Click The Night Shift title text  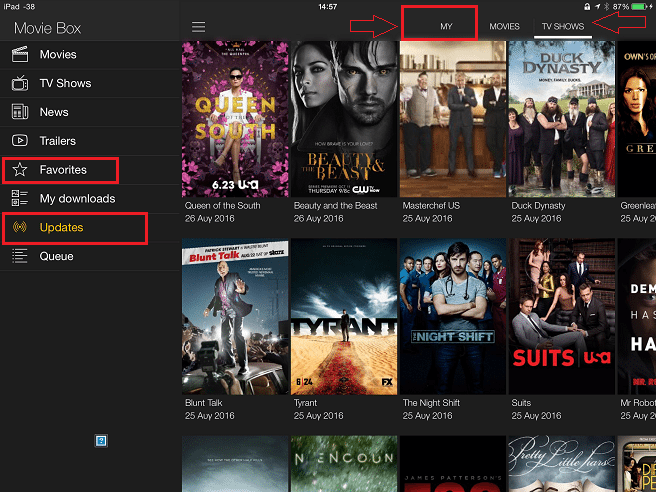pos(431,402)
